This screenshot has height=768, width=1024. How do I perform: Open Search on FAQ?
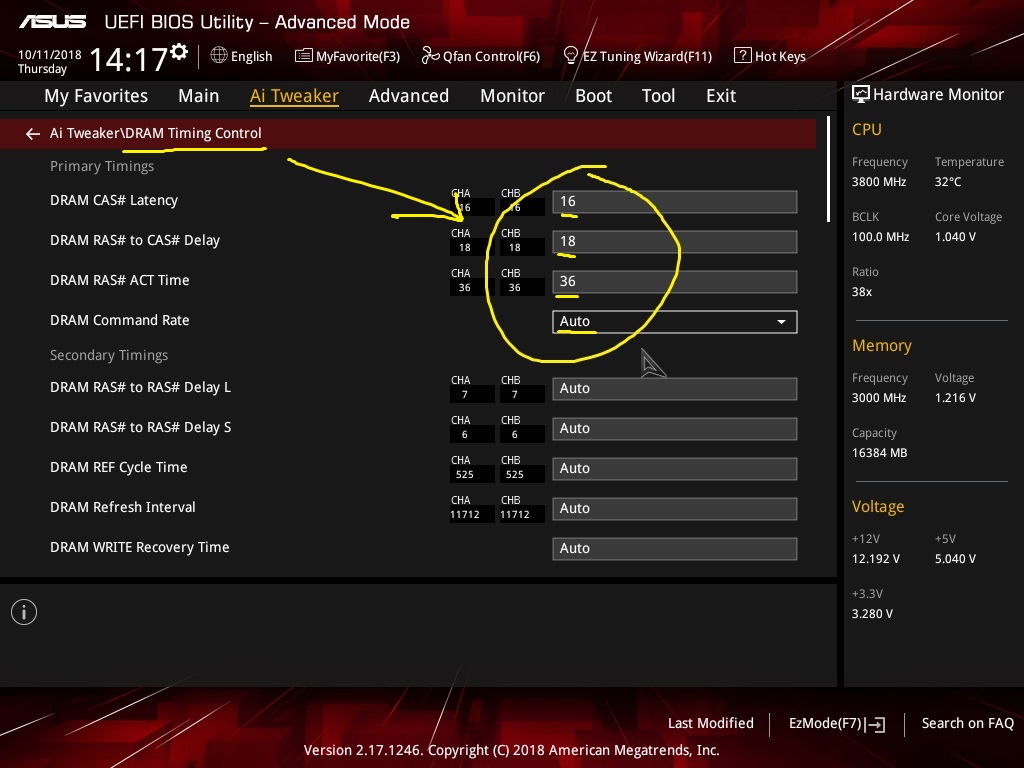967,723
